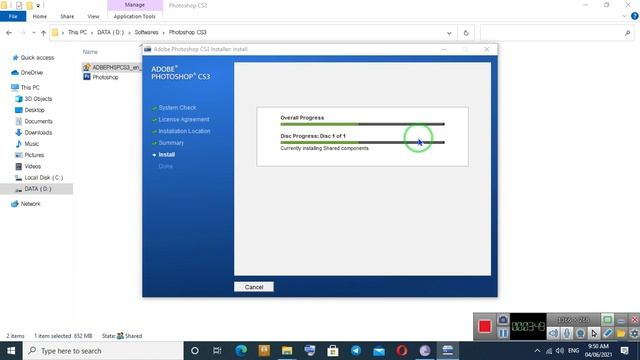Open recorder settings via the gear icon
Viewport: 640px width, 360px height.
pyautogui.click(x=634, y=333)
